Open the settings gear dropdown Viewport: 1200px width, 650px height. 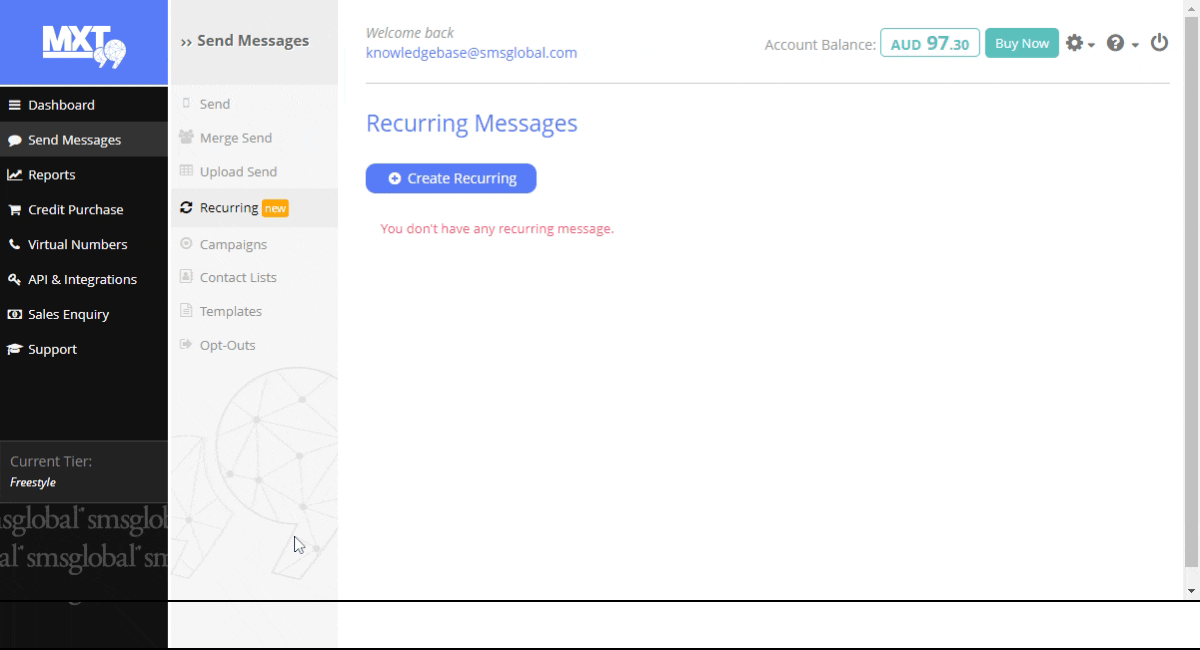tap(1079, 43)
